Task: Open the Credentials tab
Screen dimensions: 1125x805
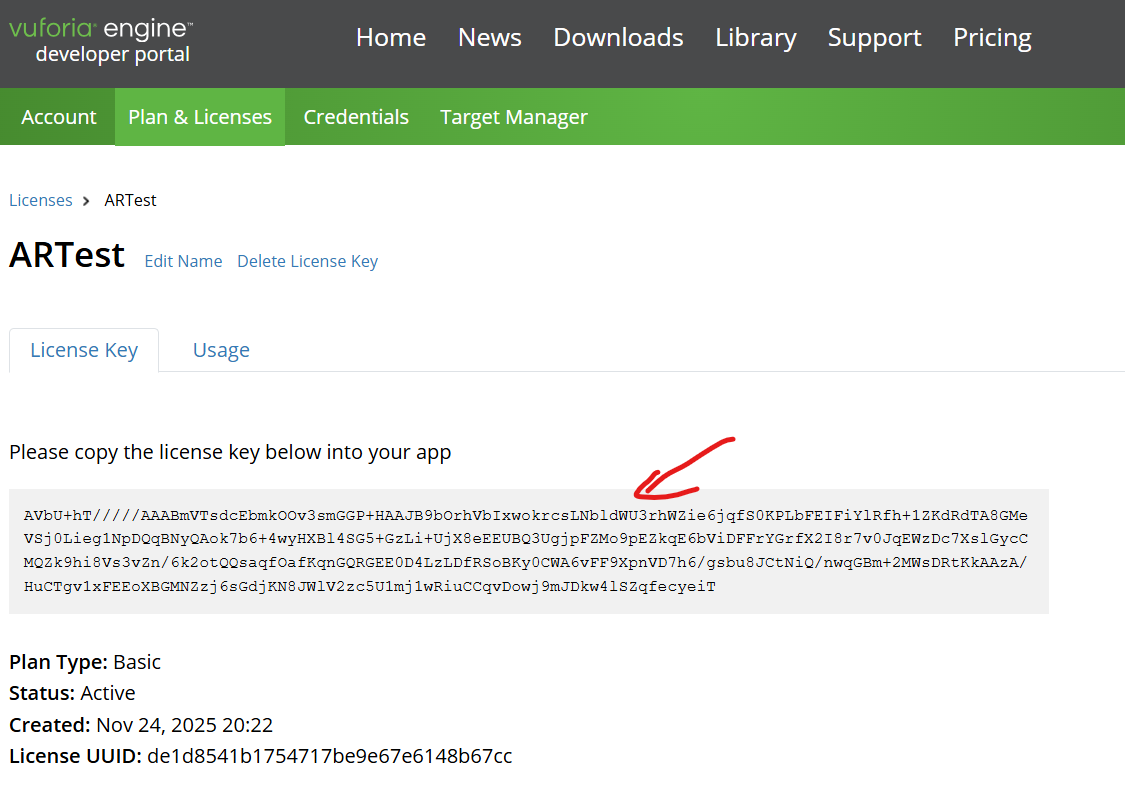Action: 356,117
